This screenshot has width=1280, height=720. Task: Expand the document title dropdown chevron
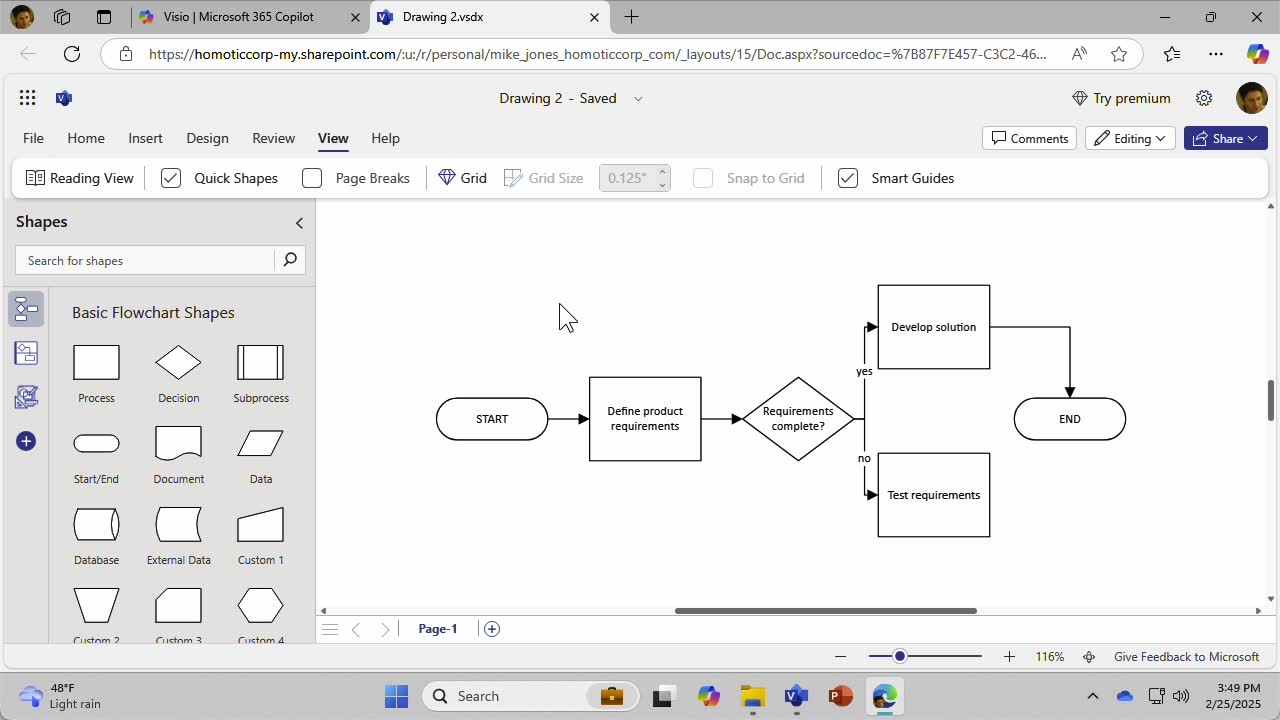[638, 98]
